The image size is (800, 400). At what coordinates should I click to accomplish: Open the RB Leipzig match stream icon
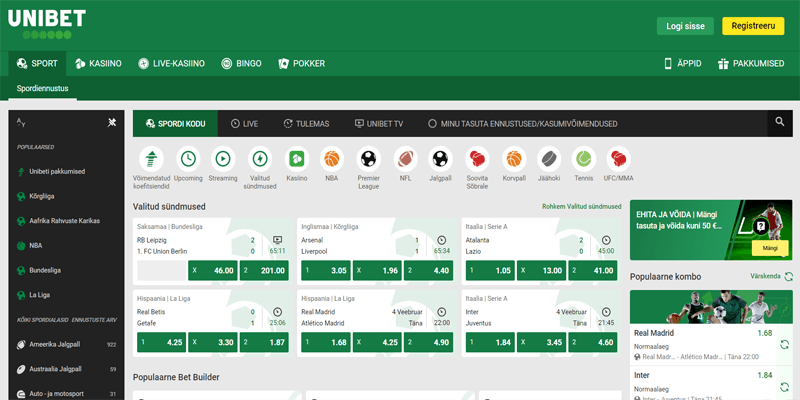(x=277, y=240)
